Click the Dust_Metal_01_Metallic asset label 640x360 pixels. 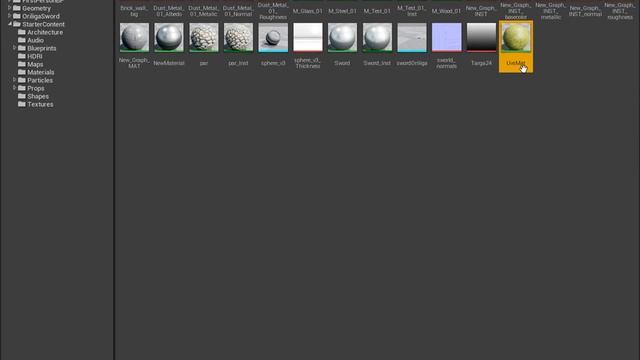(204, 11)
